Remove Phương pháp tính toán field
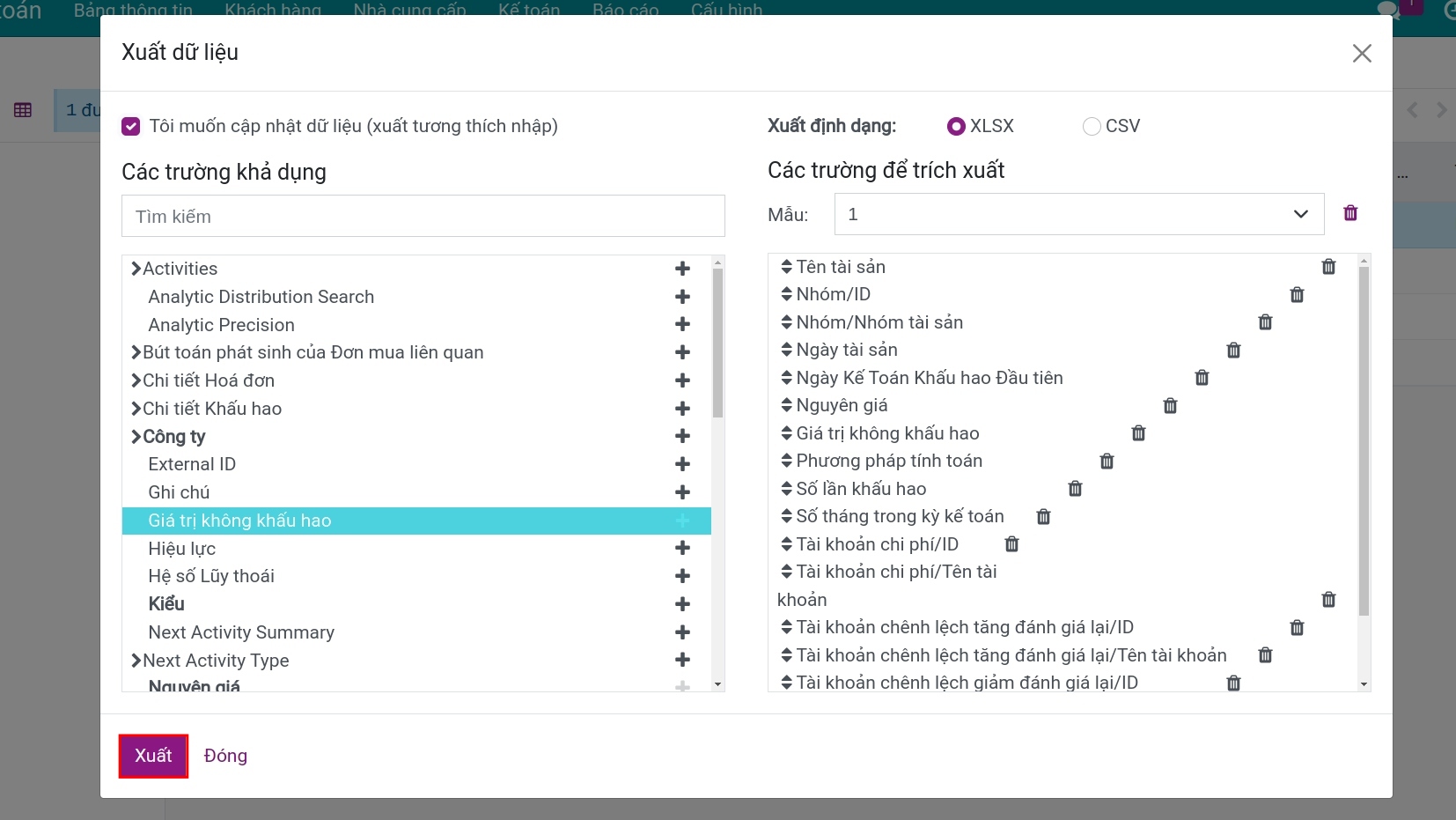Image resolution: width=1456 pixels, height=820 pixels. pos(1107,462)
